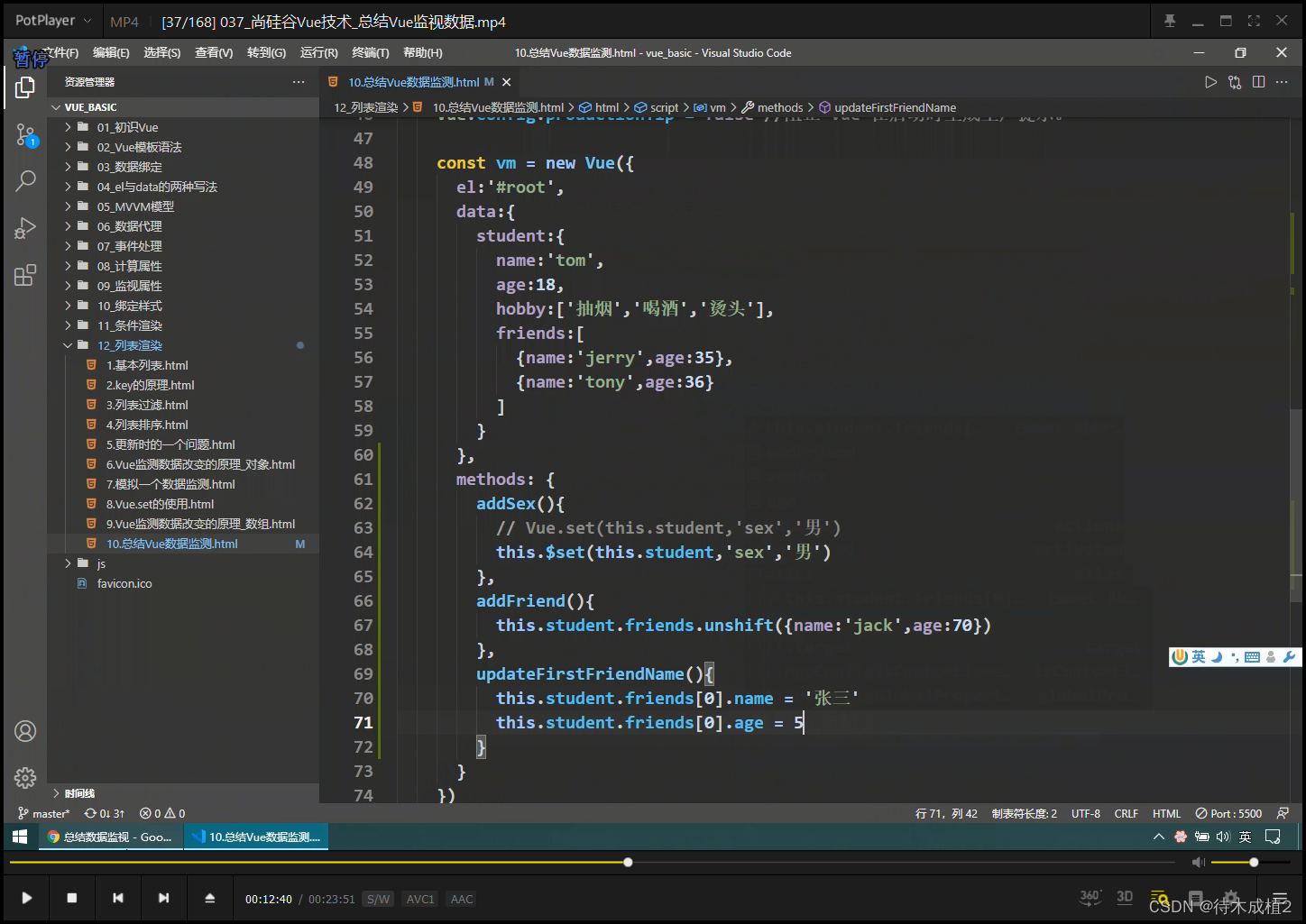Stop the PotPlayer playback
Screen dimensions: 1306x924
click(x=72, y=898)
